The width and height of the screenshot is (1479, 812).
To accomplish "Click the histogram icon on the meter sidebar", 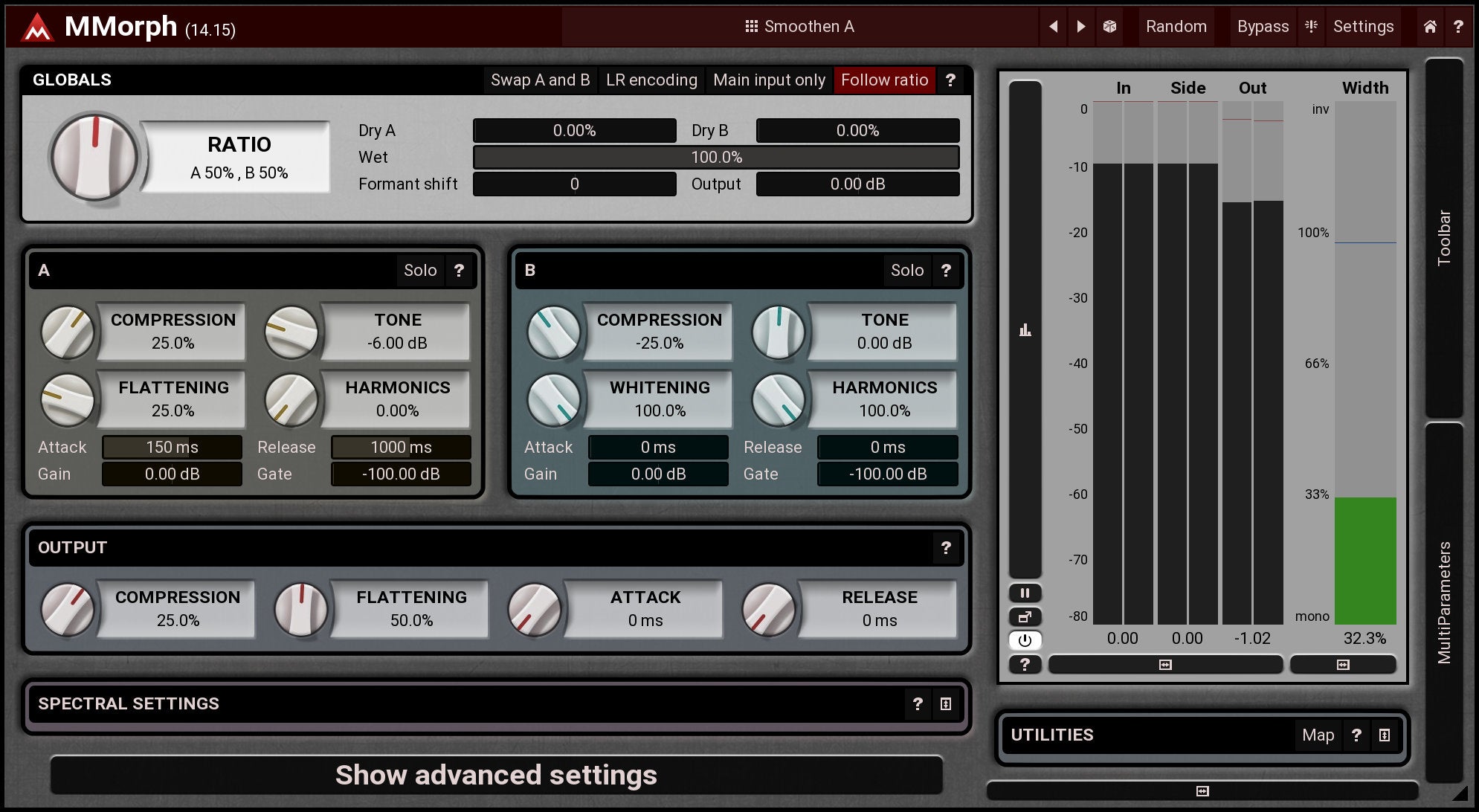I will coord(1025,330).
